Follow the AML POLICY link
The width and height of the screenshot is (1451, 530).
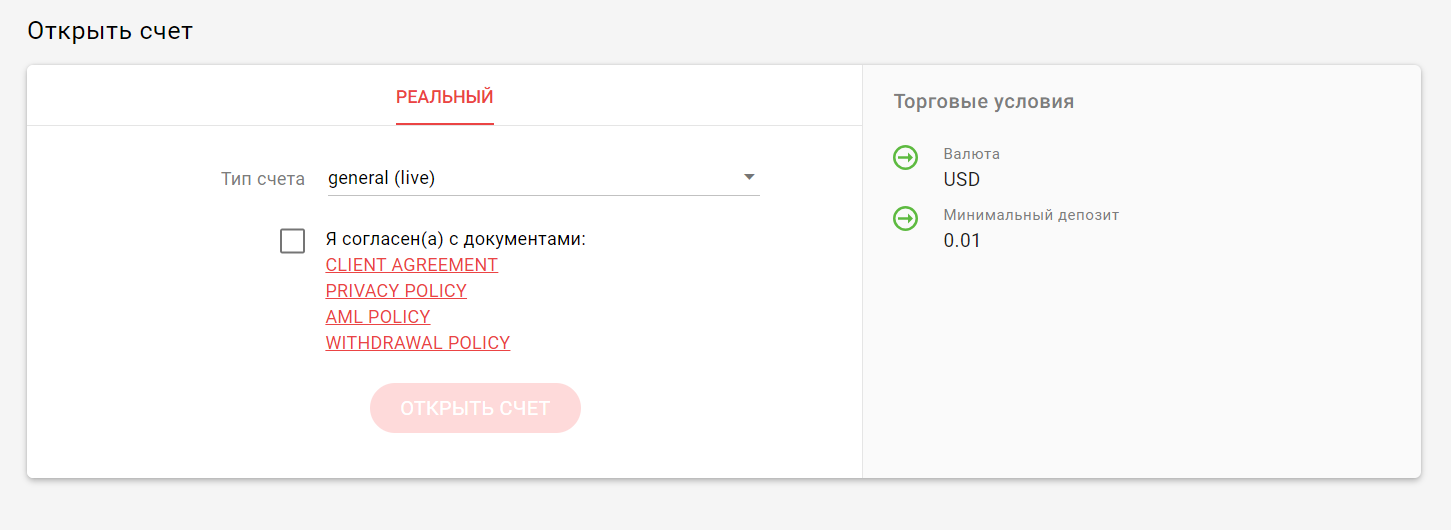pos(378,317)
